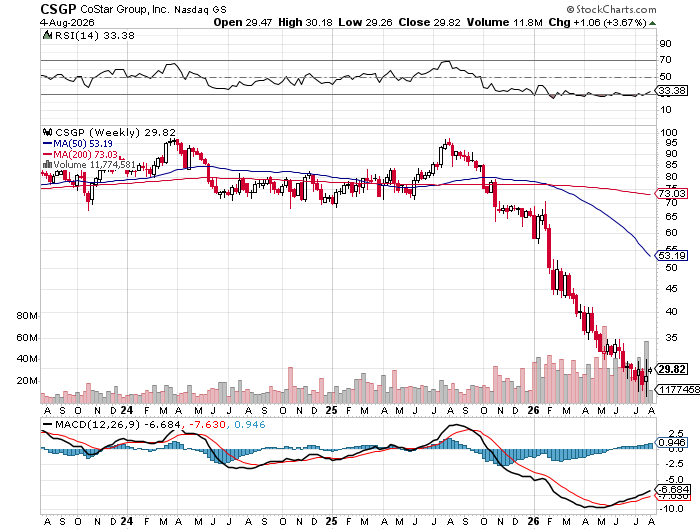Click the 100 price axis label
The height and width of the screenshot is (530, 700).
pyautogui.click(x=668, y=132)
